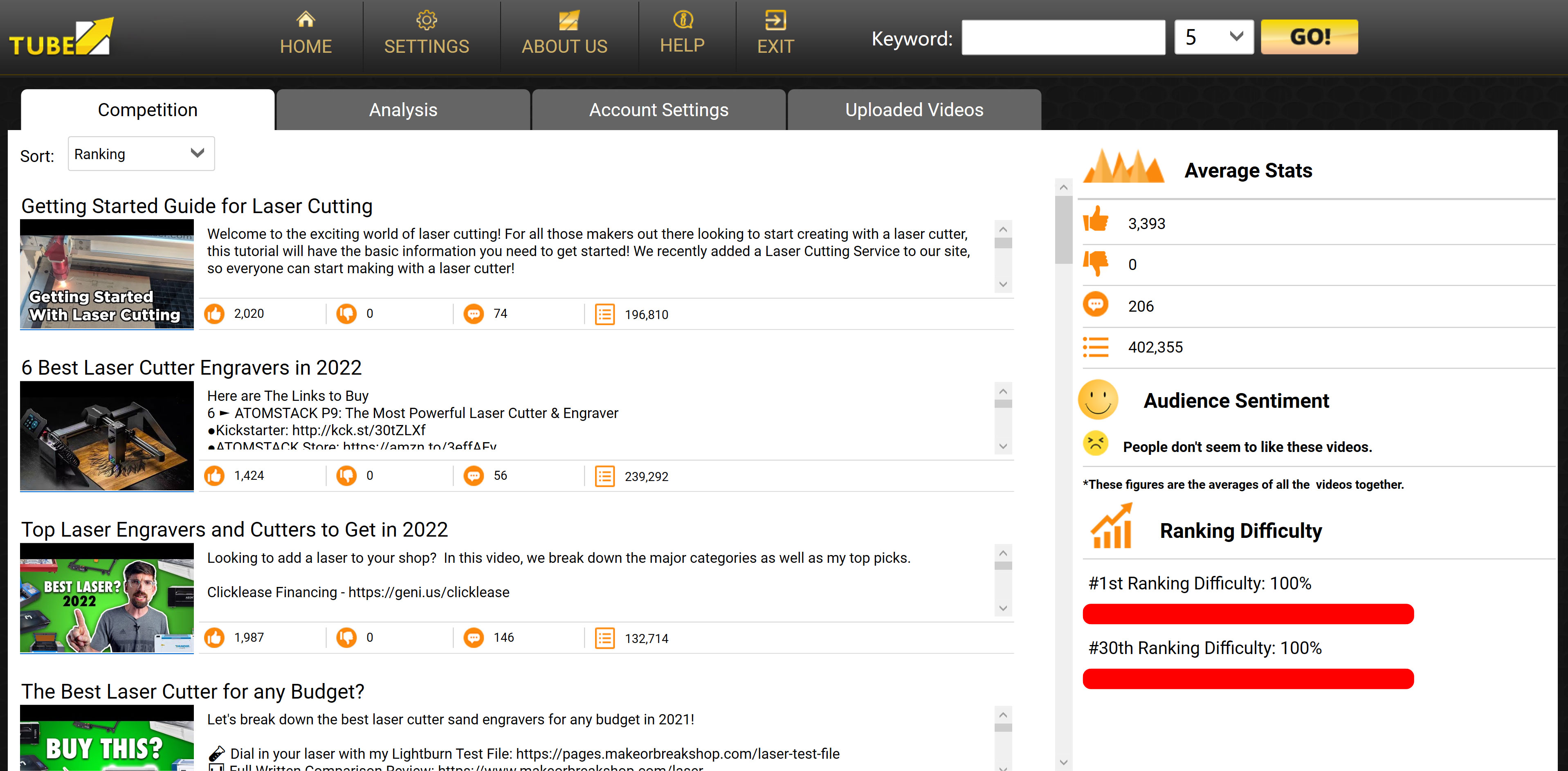Click 'People don't seem to like these videos.'
Image resolution: width=1568 pixels, height=771 pixels.
1247,447
